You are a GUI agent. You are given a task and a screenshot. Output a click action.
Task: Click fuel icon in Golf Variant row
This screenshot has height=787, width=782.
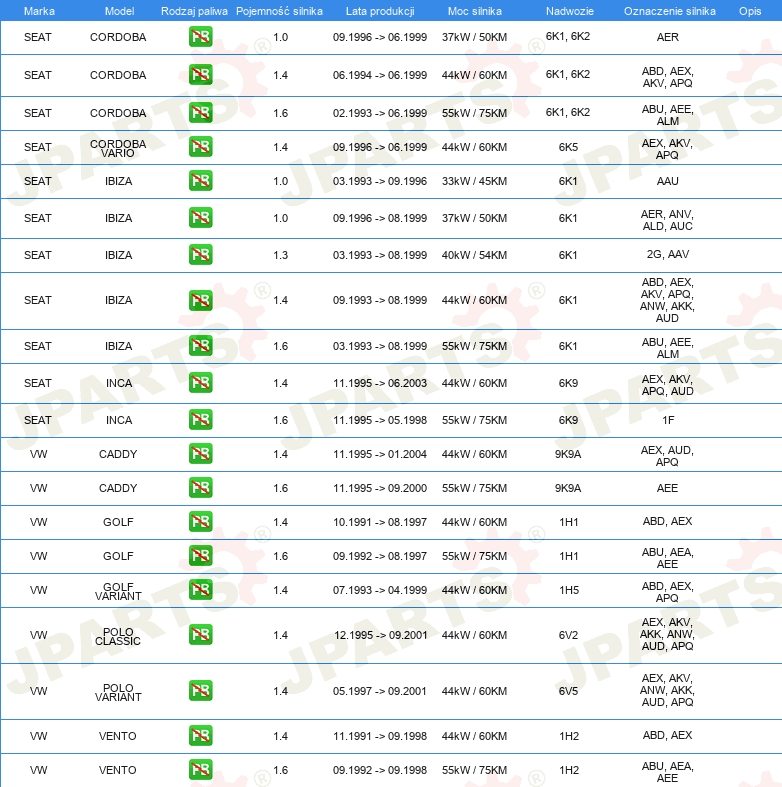[201, 589]
